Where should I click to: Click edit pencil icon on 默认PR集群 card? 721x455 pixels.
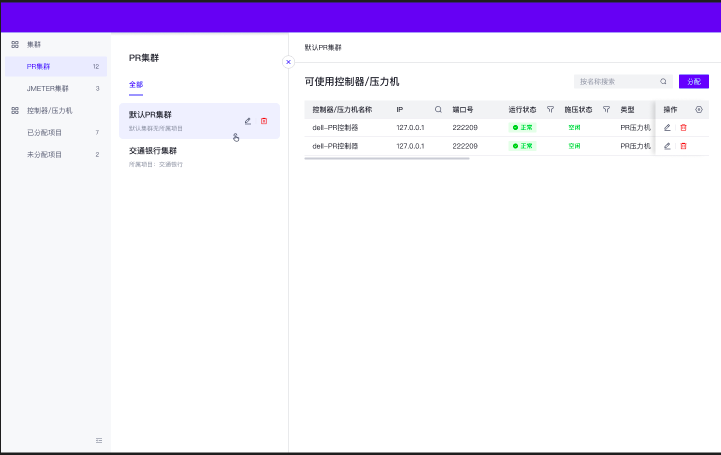click(x=248, y=121)
